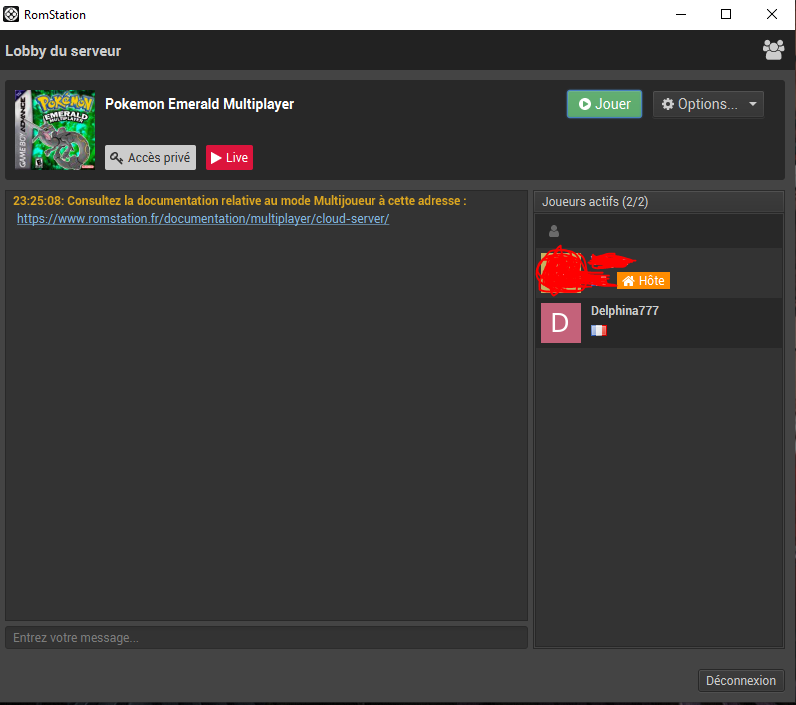Click the Joueurs actifs (2/2) header
Screen dimensions: 796x705
pyautogui.click(x=659, y=202)
